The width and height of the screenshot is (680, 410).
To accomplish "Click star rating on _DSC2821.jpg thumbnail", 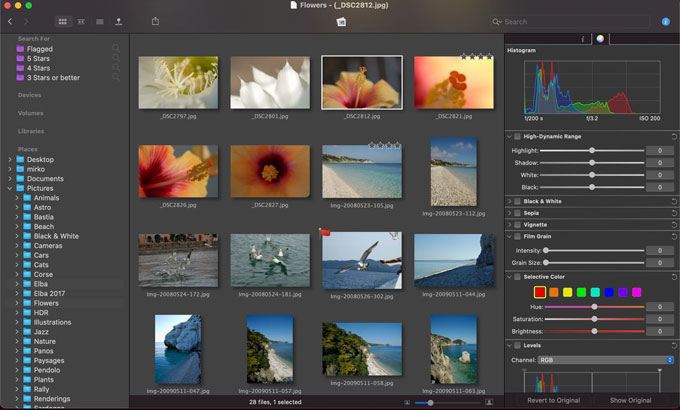I will (x=477, y=56).
